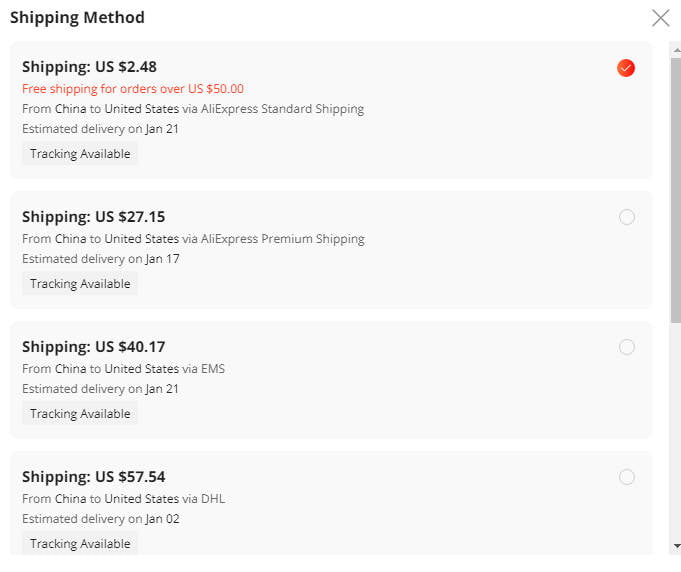This screenshot has height=572, width=681.
Task: Click Tracking Available tag under DHL option
Action: (x=80, y=544)
